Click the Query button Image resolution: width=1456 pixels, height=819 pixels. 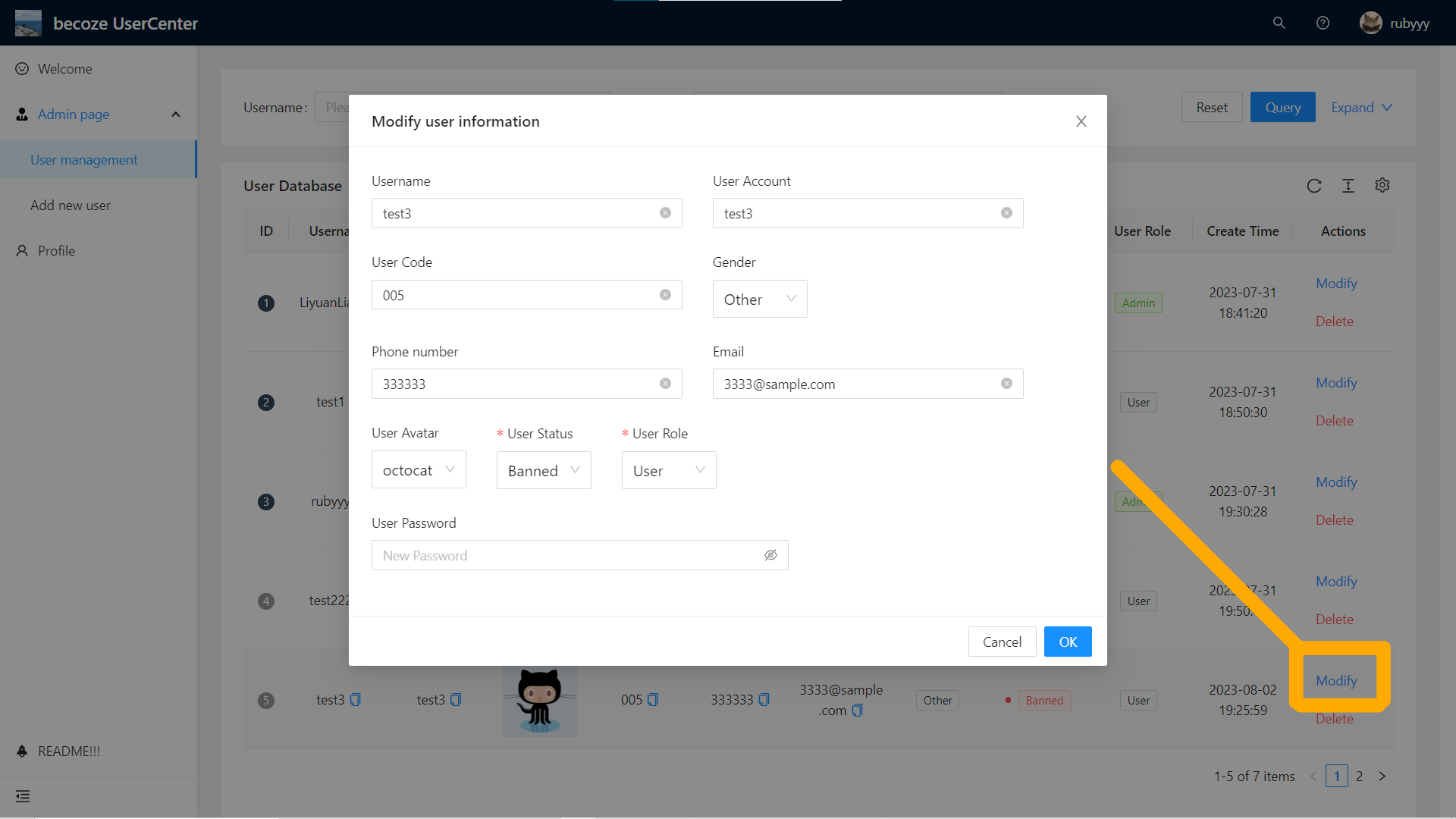1282,108
